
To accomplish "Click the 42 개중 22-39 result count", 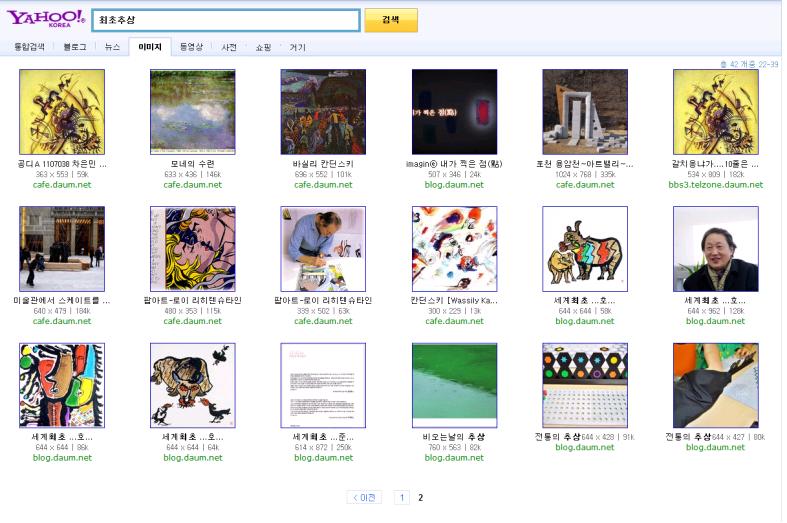I will click(750, 64).
